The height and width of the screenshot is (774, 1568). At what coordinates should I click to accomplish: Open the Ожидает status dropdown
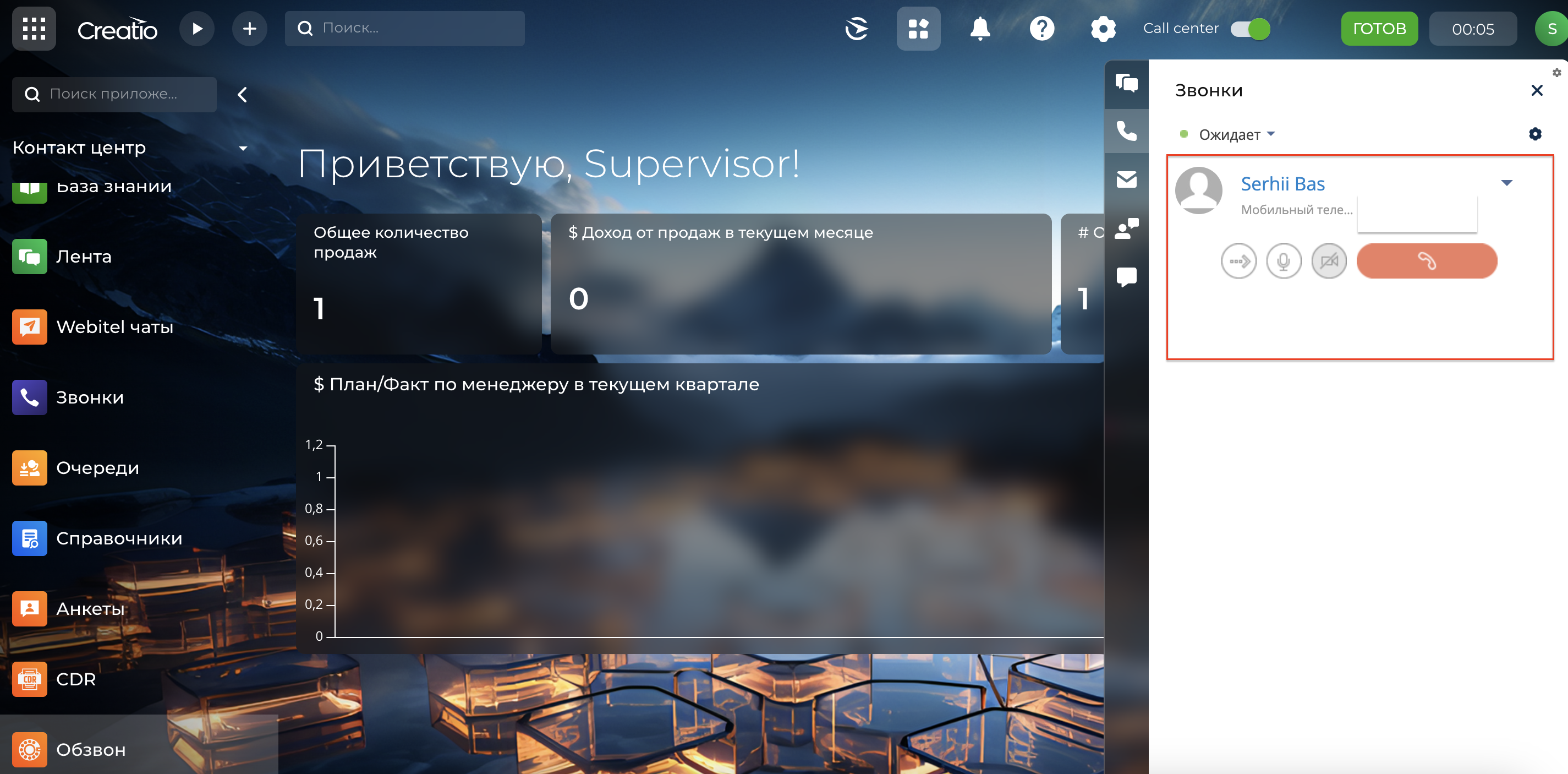(1236, 134)
